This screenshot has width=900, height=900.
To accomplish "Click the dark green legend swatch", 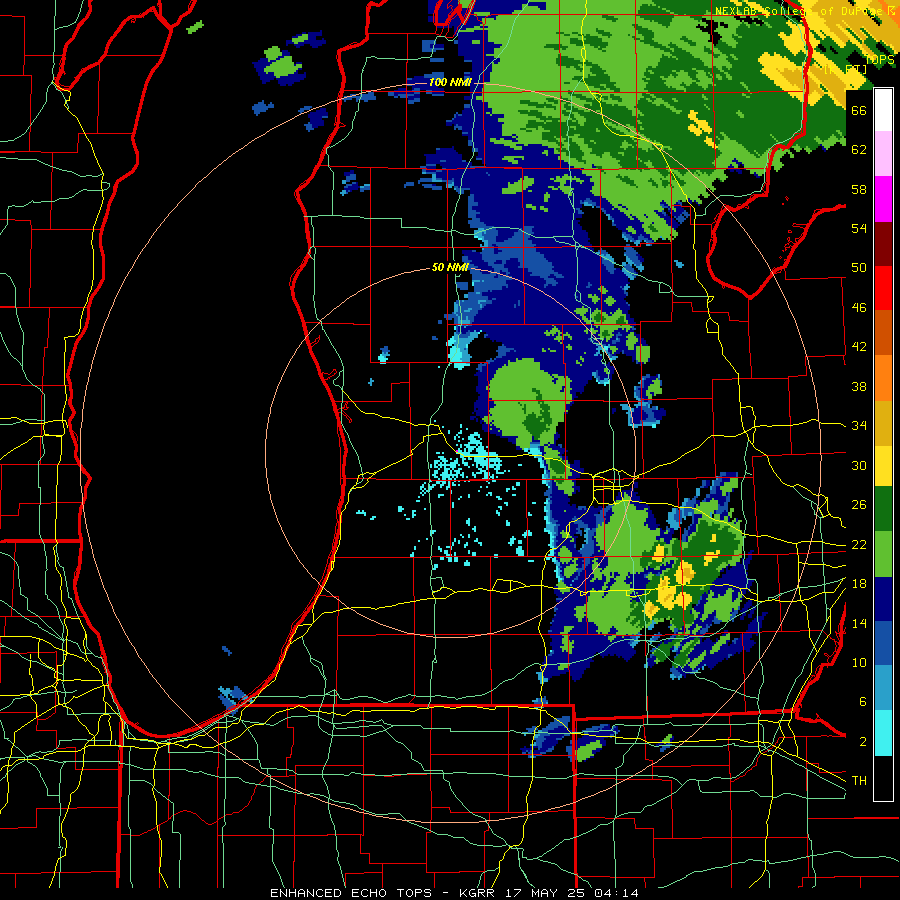I will pos(883,509).
